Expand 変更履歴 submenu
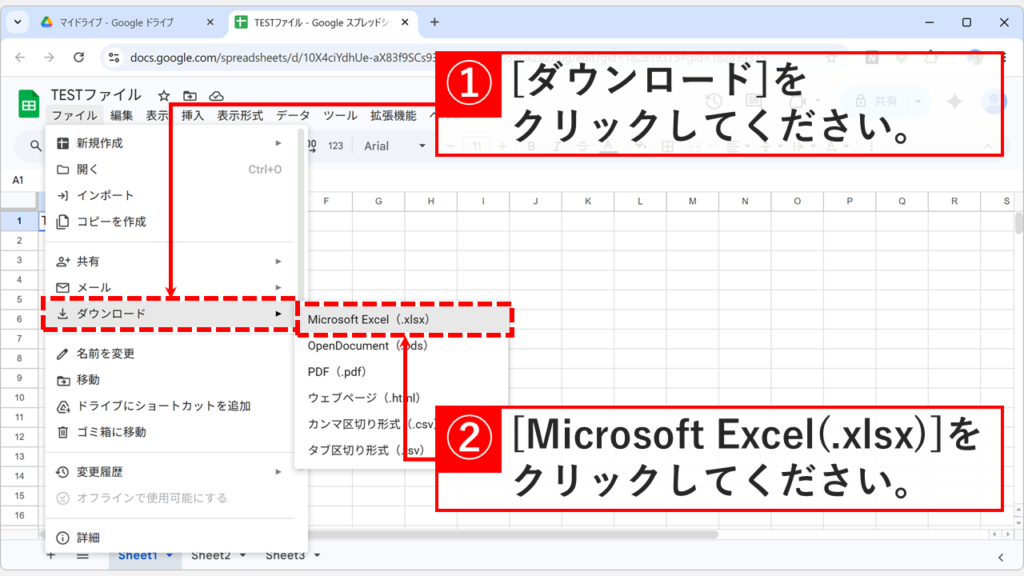The width and height of the screenshot is (1024, 576). click(x=170, y=472)
